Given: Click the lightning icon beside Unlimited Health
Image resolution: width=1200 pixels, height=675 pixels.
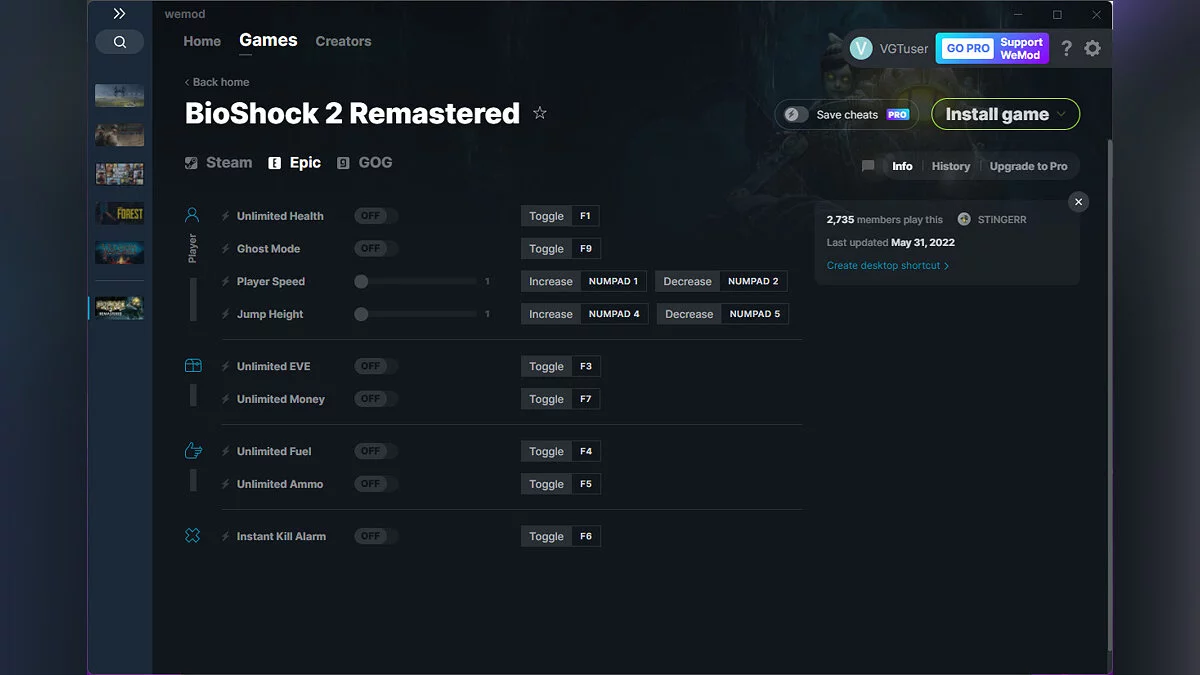Looking at the screenshot, I should pyautogui.click(x=225, y=216).
